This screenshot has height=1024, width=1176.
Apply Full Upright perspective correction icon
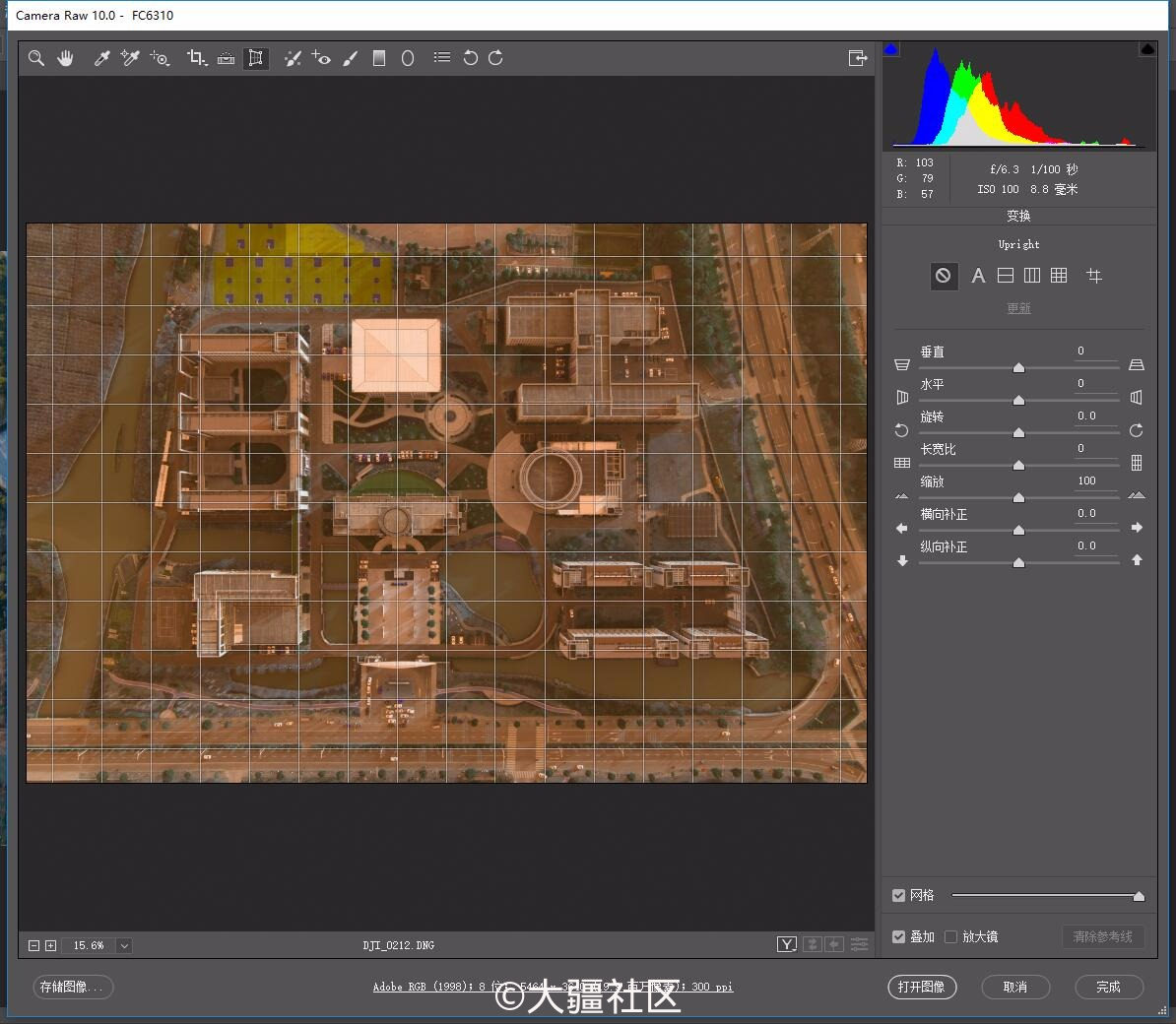(1059, 276)
